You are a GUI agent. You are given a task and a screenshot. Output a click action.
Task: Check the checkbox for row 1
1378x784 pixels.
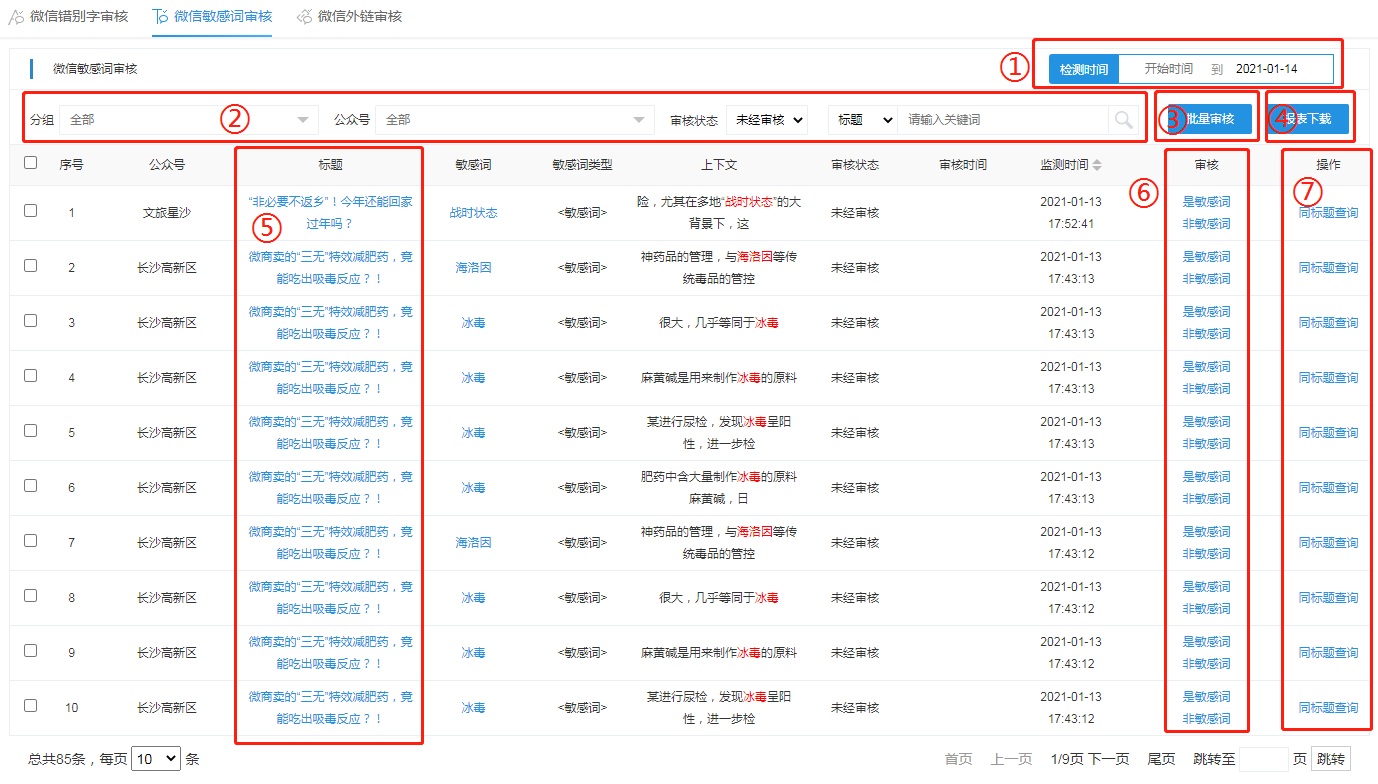pos(30,211)
